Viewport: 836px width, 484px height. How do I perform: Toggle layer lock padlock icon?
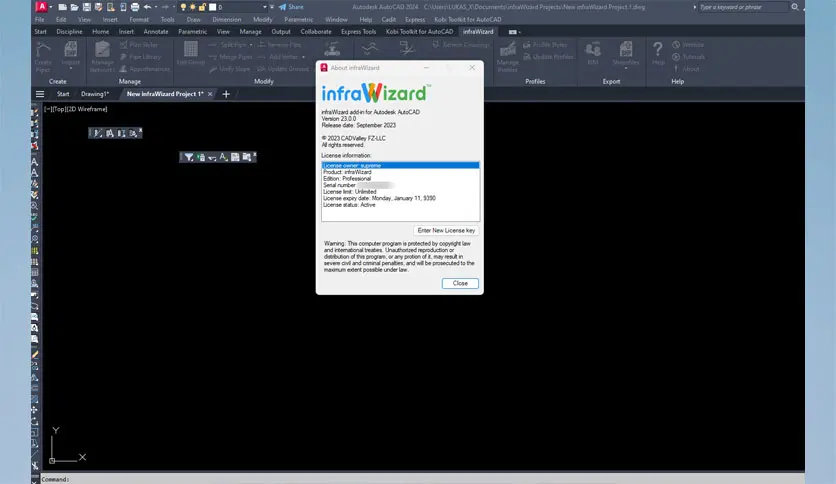(203, 7)
